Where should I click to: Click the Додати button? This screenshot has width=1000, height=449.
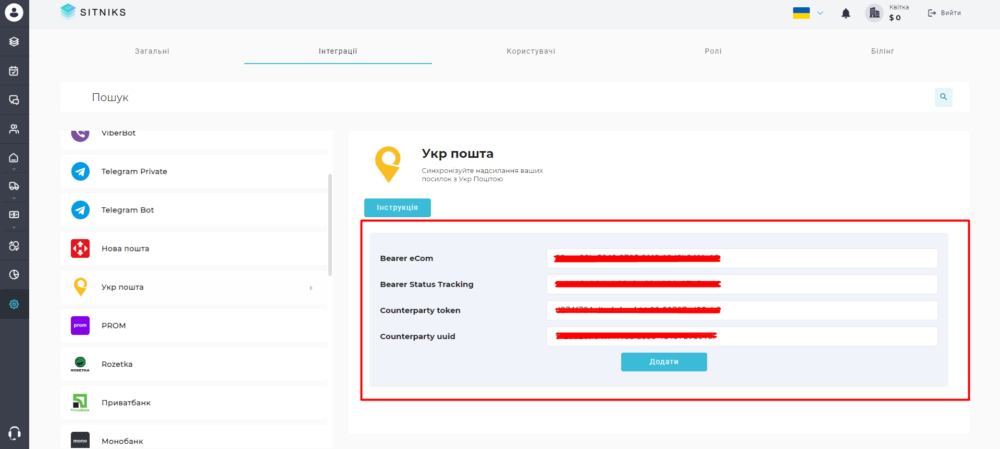[664, 362]
